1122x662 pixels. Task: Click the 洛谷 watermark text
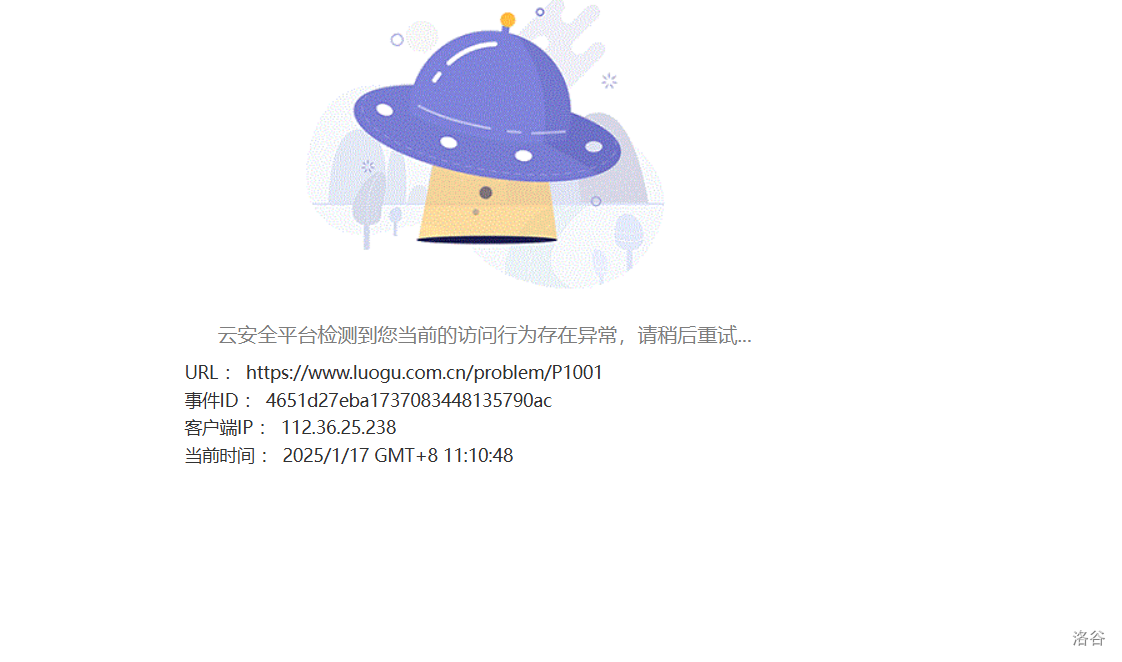coord(1088,638)
